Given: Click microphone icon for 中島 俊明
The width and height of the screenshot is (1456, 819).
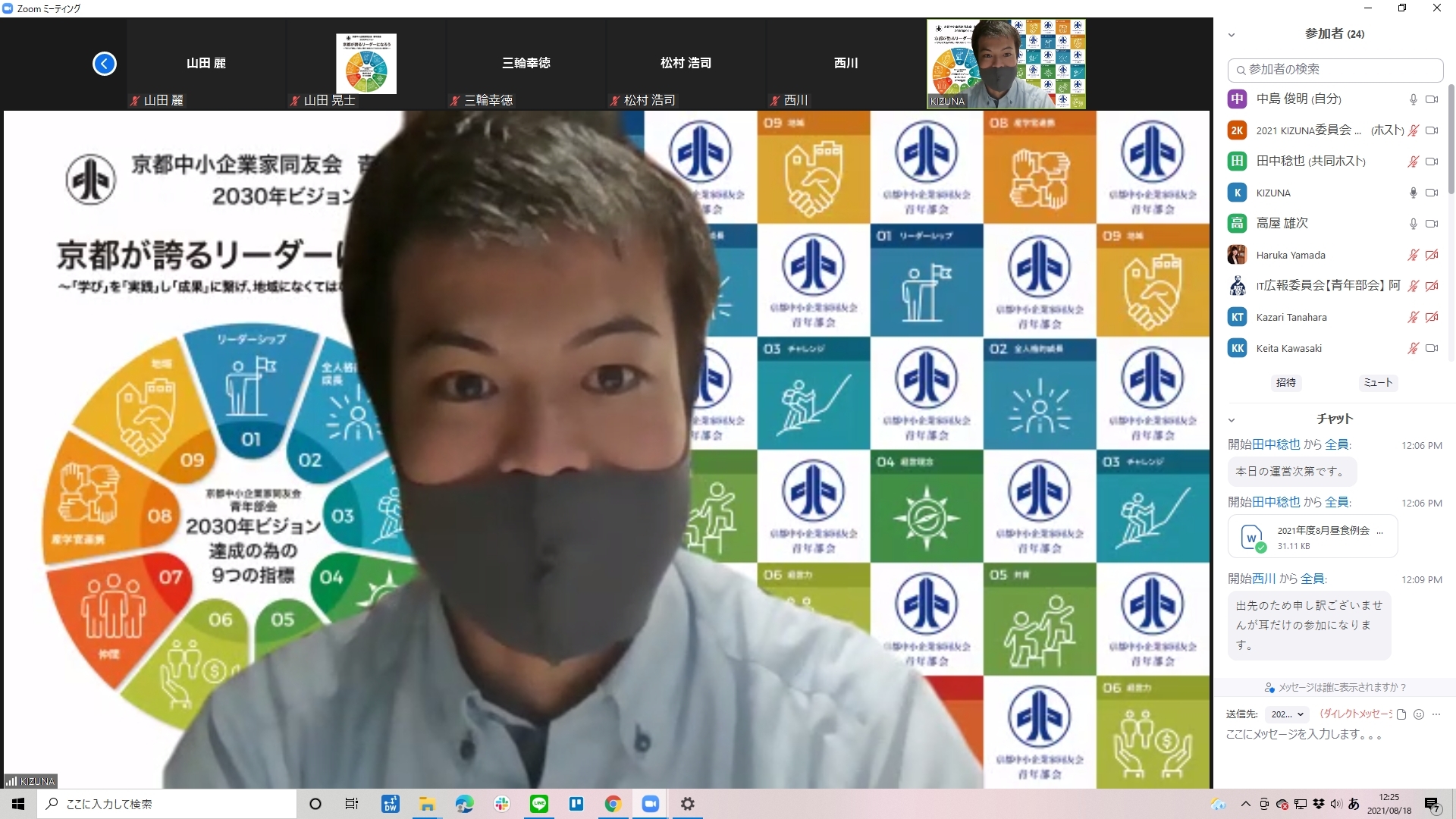Looking at the screenshot, I should 1414,99.
